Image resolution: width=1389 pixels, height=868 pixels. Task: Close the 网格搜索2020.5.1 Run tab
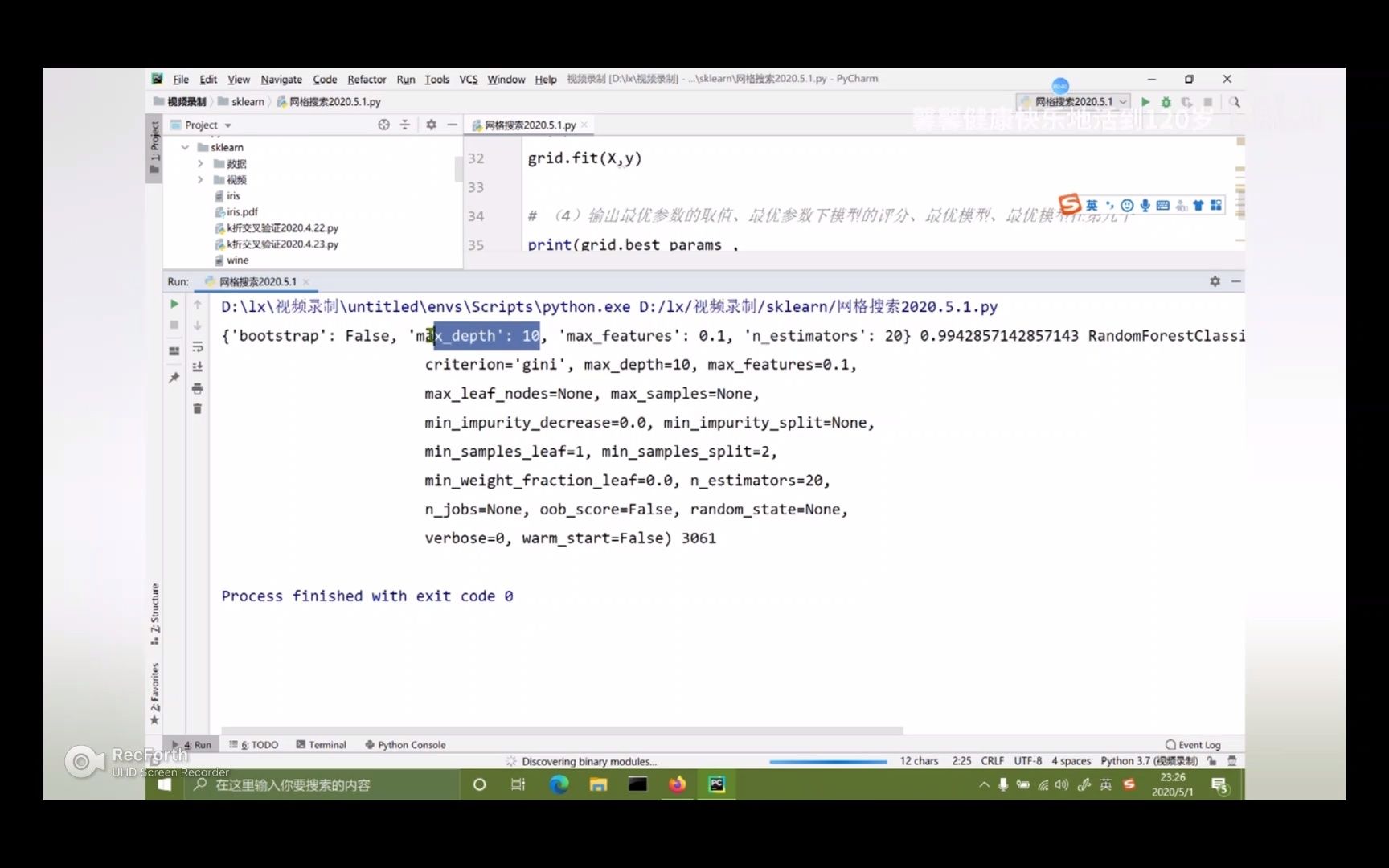click(x=305, y=282)
